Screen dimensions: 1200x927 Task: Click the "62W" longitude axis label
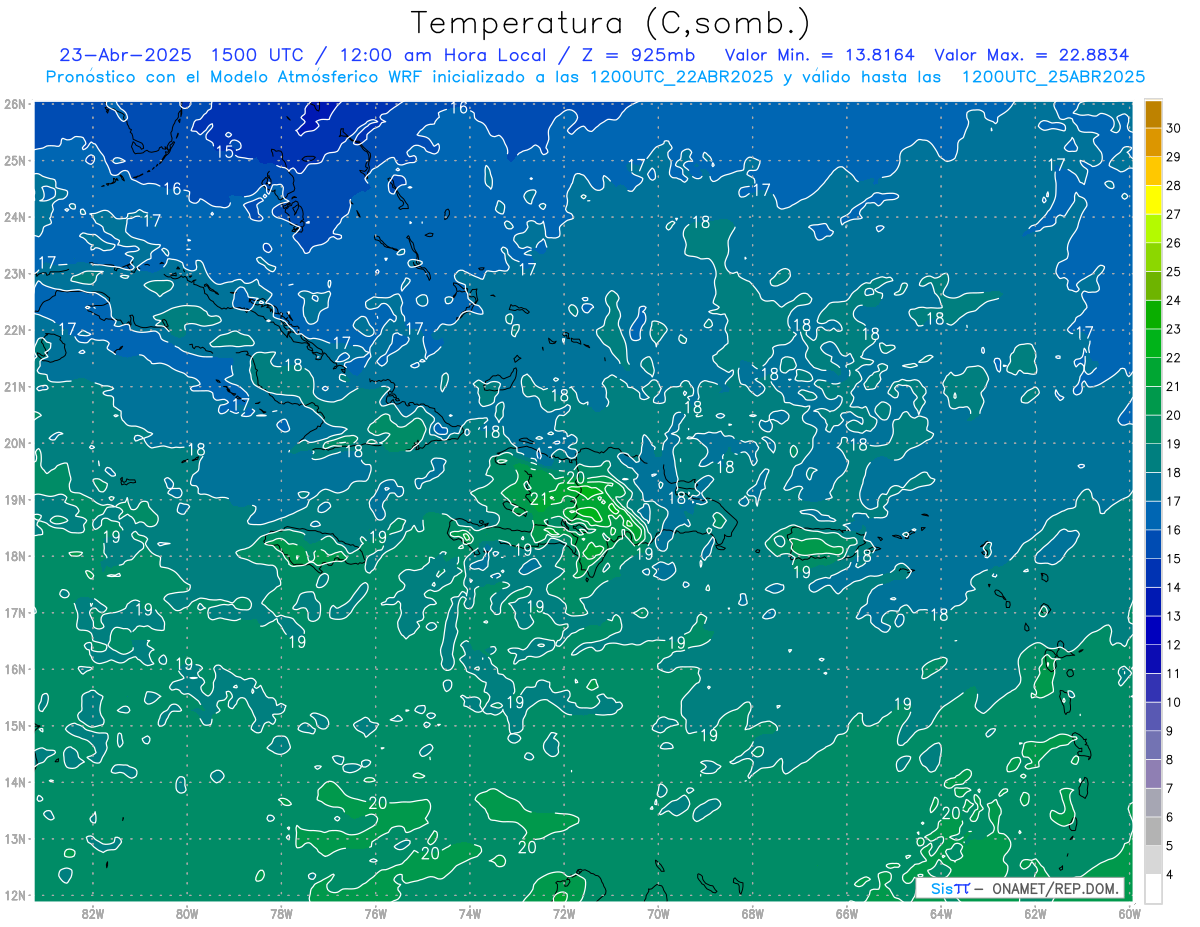tap(1034, 913)
